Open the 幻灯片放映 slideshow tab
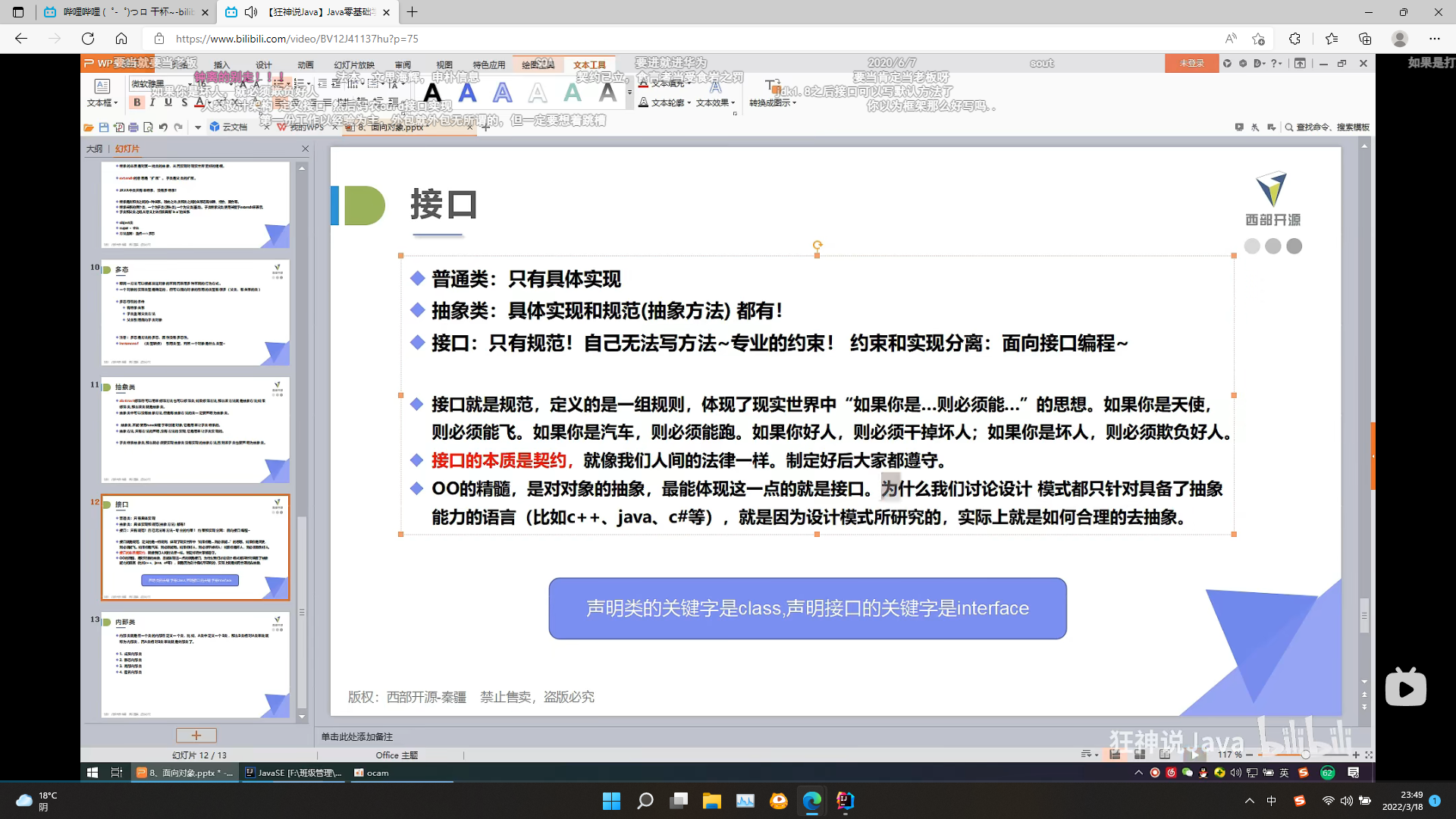Image resolution: width=1456 pixels, height=819 pixels. pos(354,65)
